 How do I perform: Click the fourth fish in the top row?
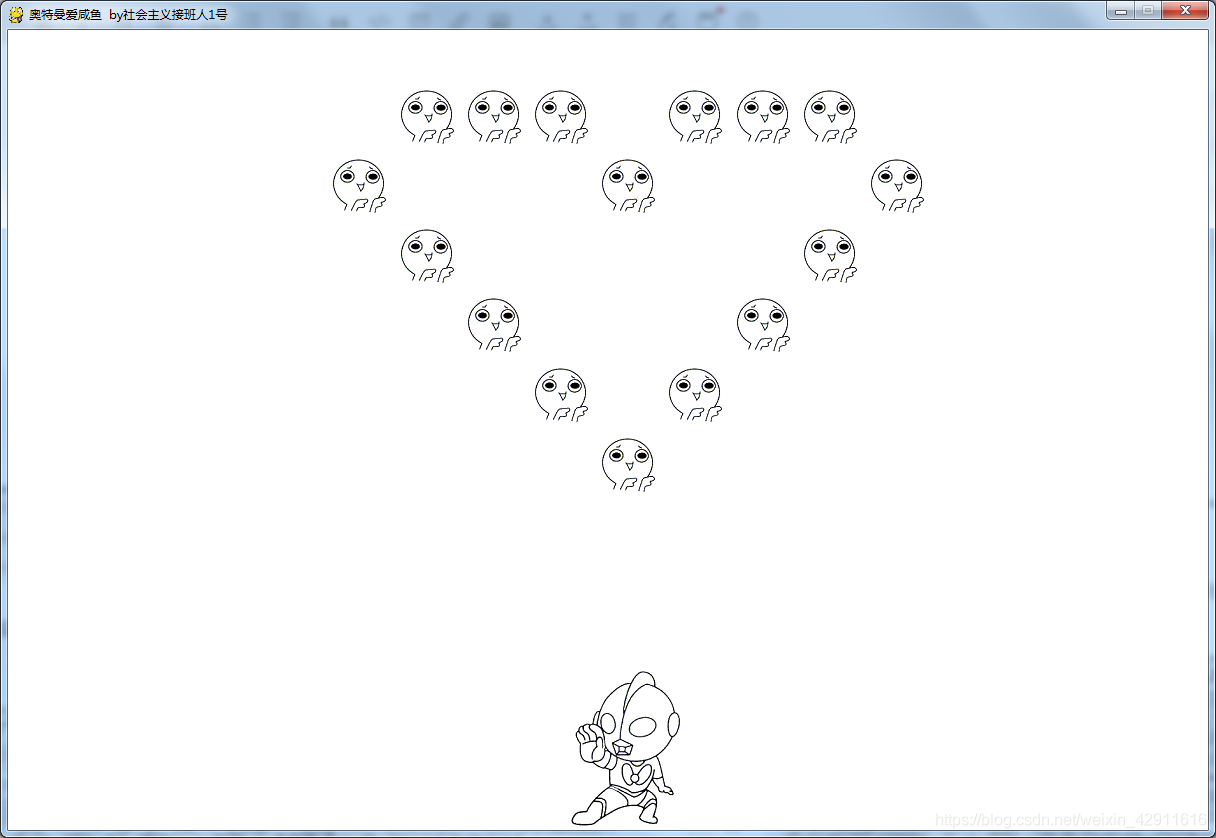tap(695, 117)
